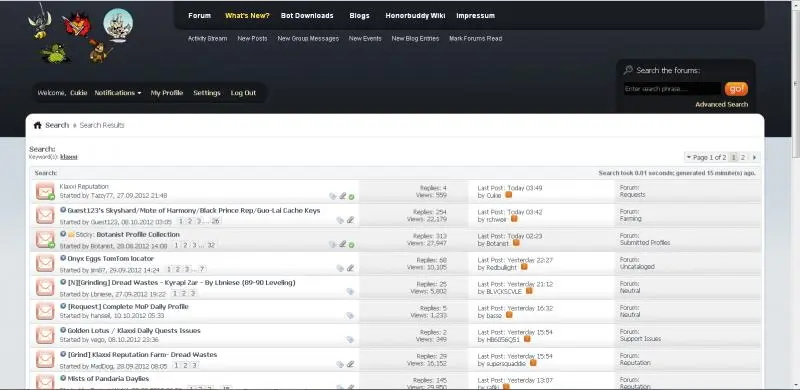The height and width of the screenshot is (390, 800).
Task: Click the magnifier icon beside Search the forums
Action: tap(628, 70)
